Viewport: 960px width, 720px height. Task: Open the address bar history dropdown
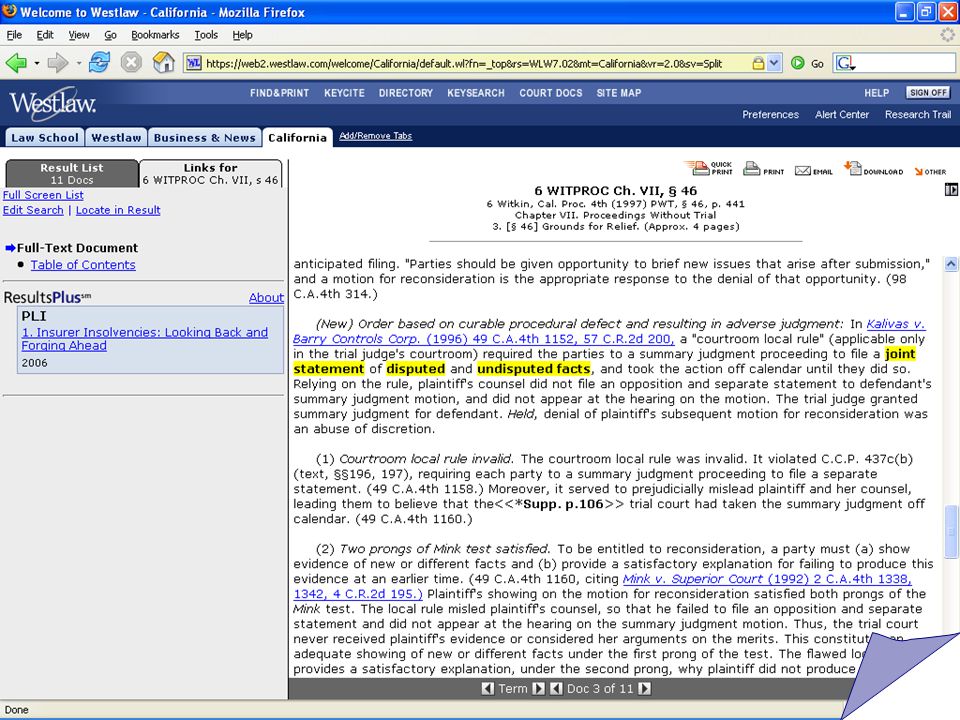click(774, 63)
